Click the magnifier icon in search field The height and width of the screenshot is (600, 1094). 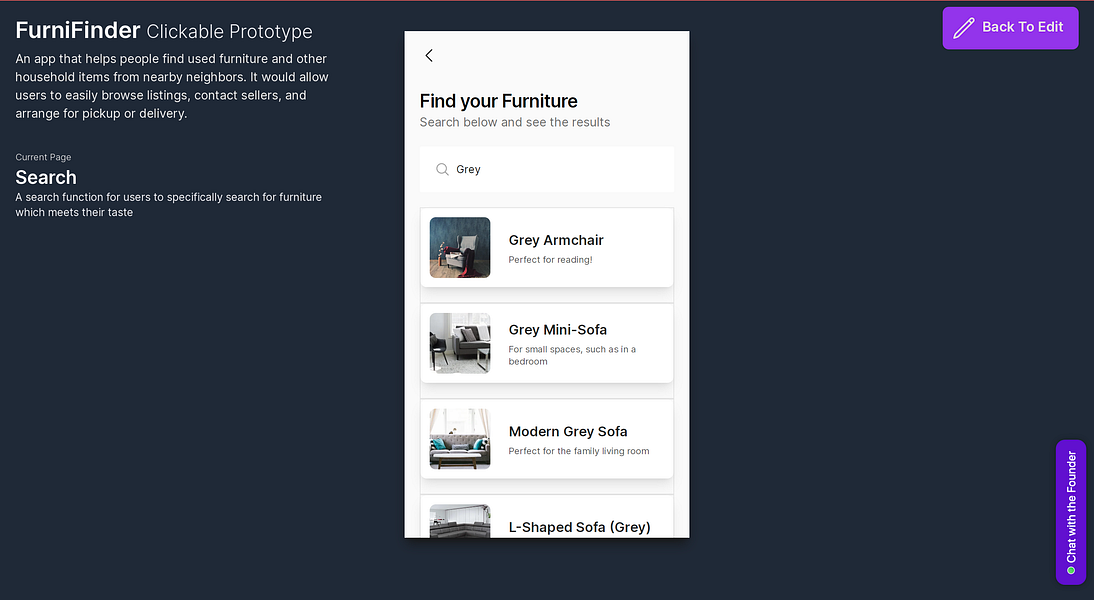coord(442,170)
